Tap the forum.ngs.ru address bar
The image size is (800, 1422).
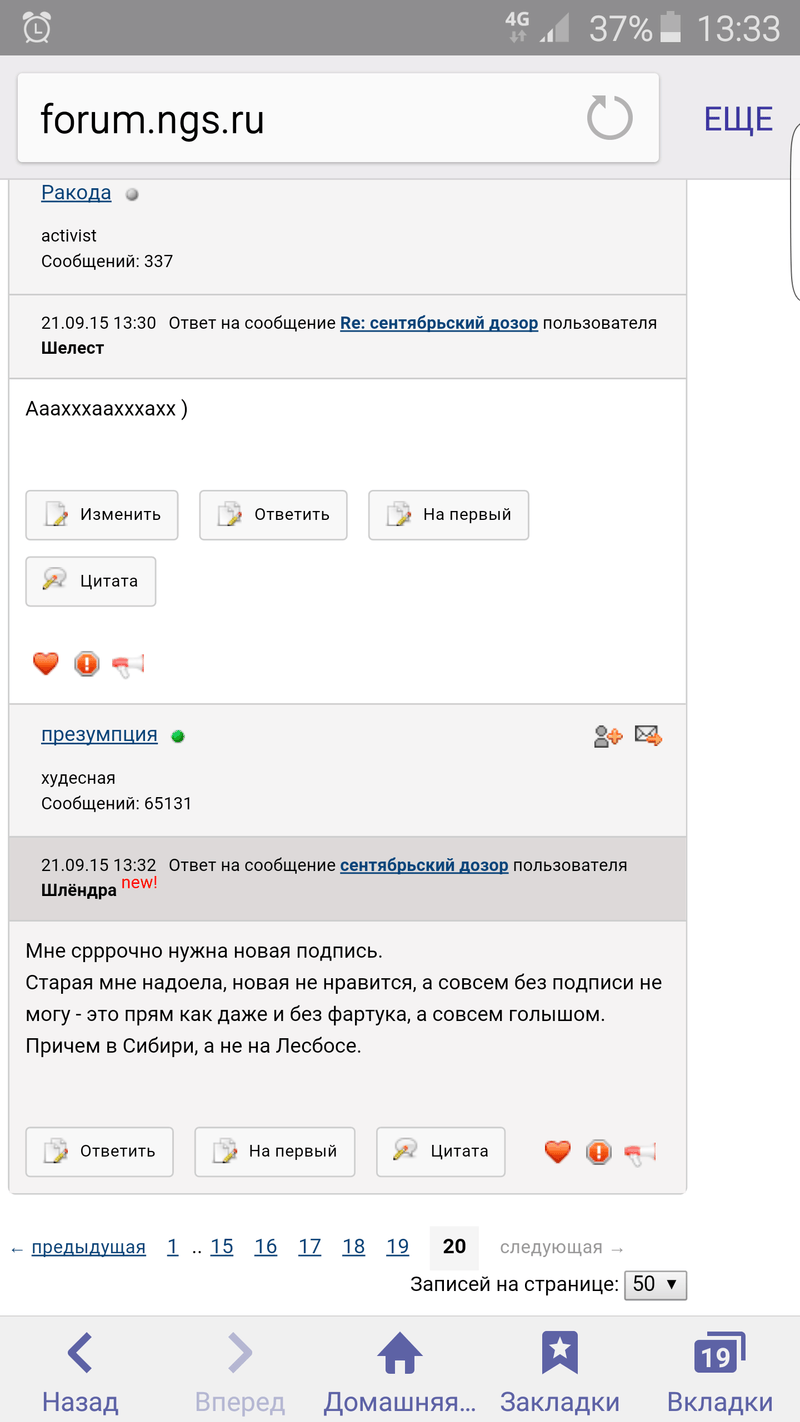tap(300, 119)
